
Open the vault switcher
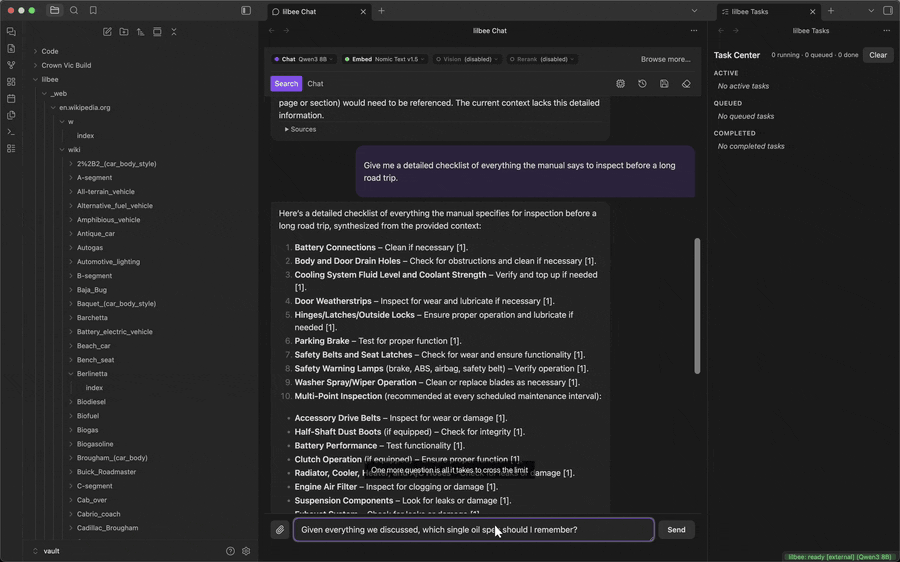(x=46, y=551)
